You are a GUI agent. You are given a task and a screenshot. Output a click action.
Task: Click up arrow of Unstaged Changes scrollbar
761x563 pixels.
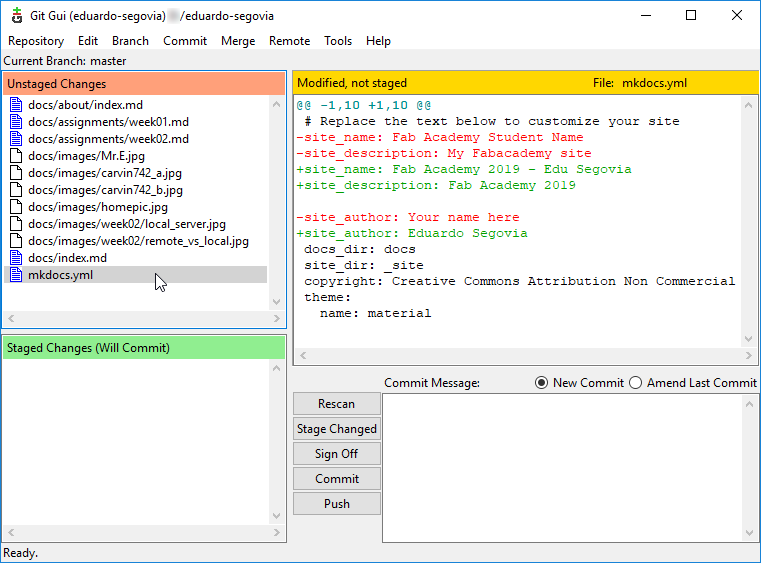[277, 104]
